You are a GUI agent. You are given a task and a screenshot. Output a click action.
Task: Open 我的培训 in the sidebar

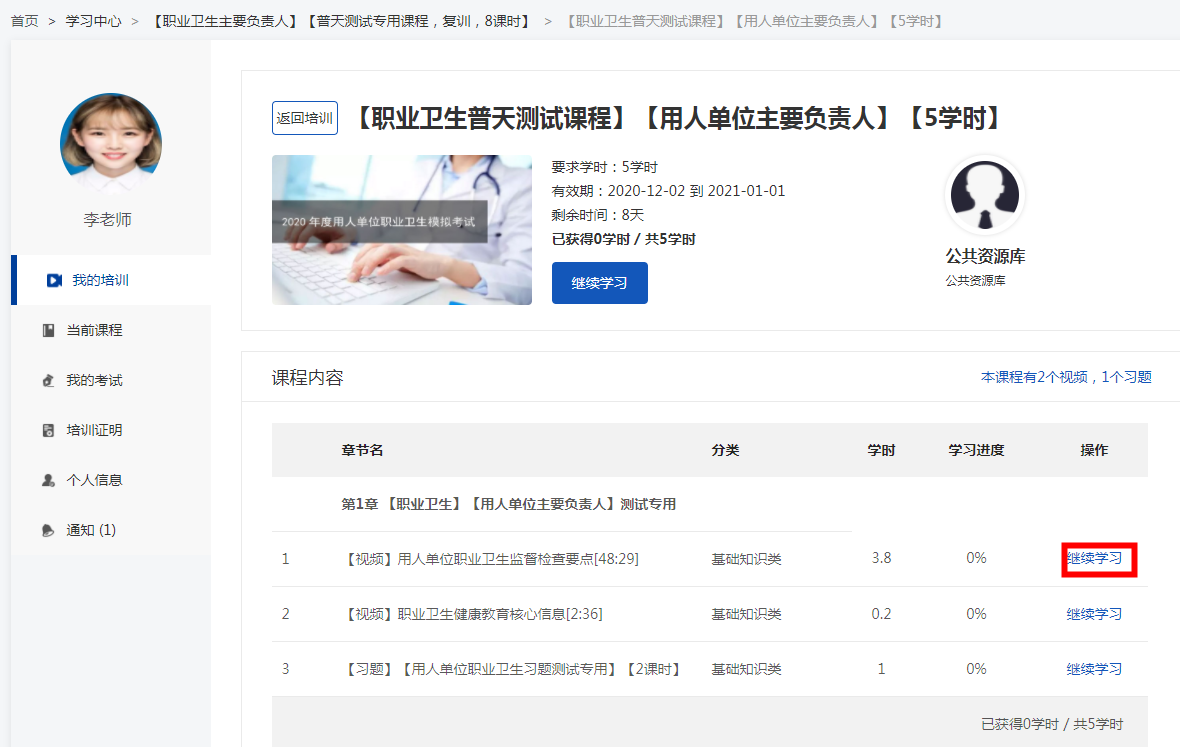pyautogui.click(x=100, y=280)
